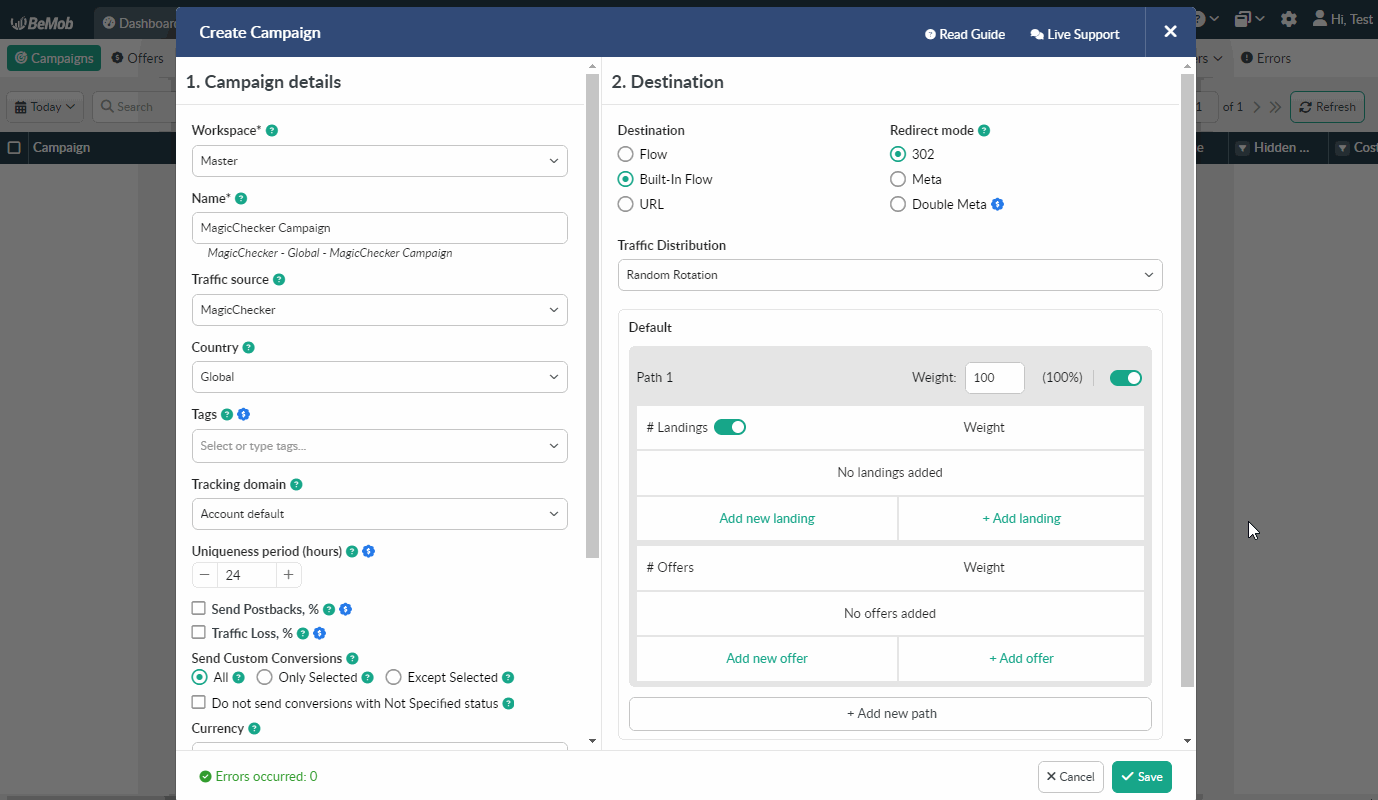Image resolution: width=1378 pixels, height=800 pixels.
Task: Click the help icon next to Currency
Action: [254, 729]
